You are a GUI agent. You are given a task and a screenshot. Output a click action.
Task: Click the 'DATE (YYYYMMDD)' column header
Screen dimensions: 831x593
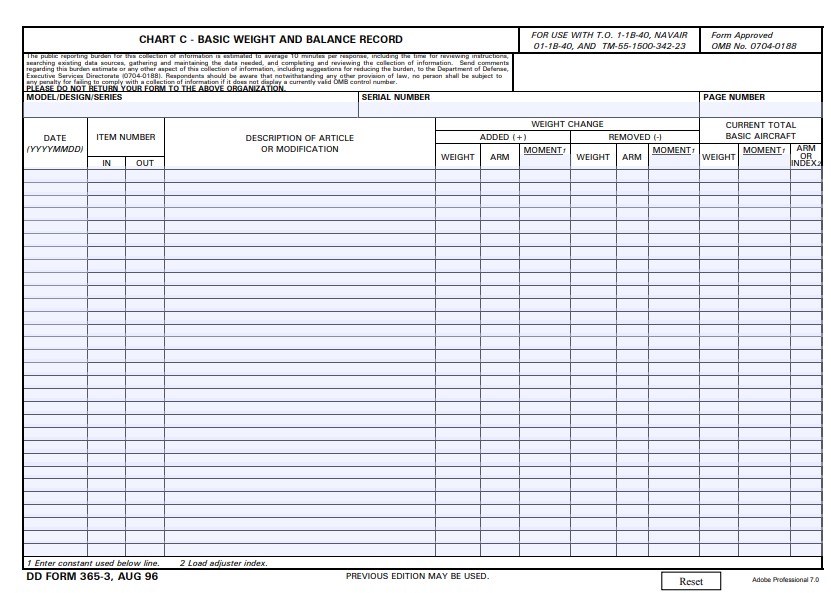[x=55, y=144]
